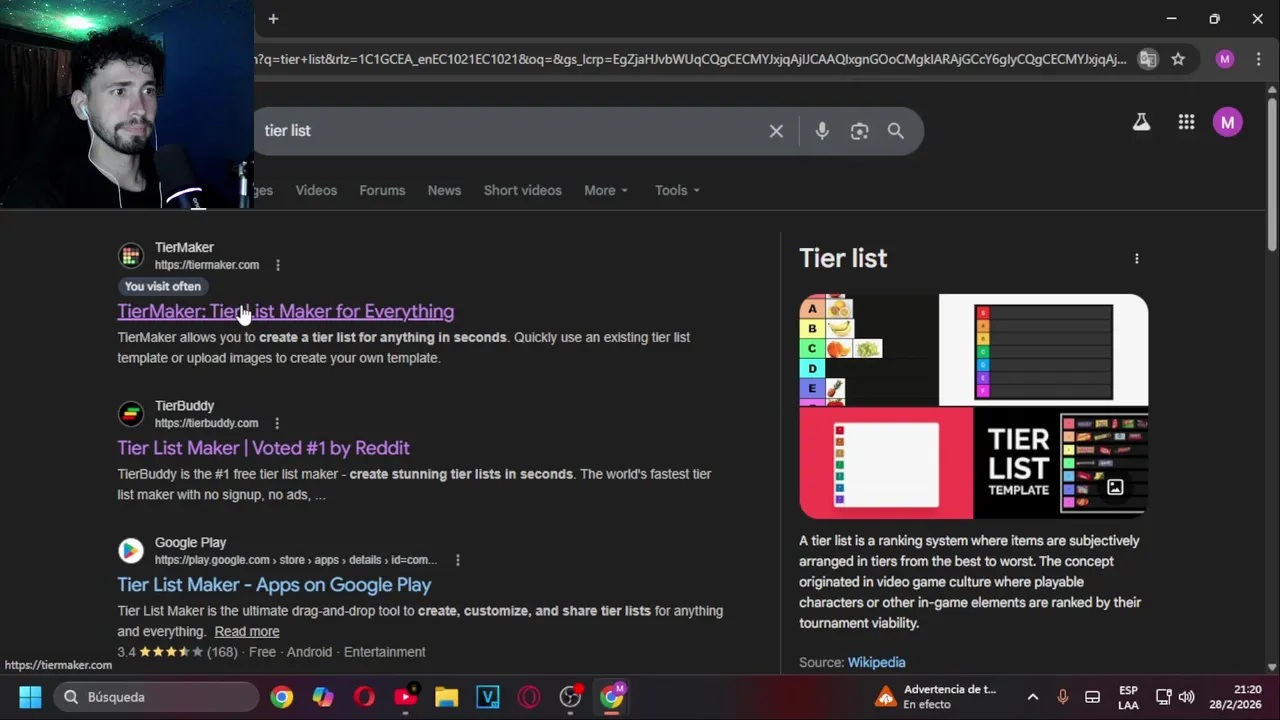This screenshot has height=720, width=1280.
Task: Submit search with magnifying glass icon
Action: (x=896, y=131)
